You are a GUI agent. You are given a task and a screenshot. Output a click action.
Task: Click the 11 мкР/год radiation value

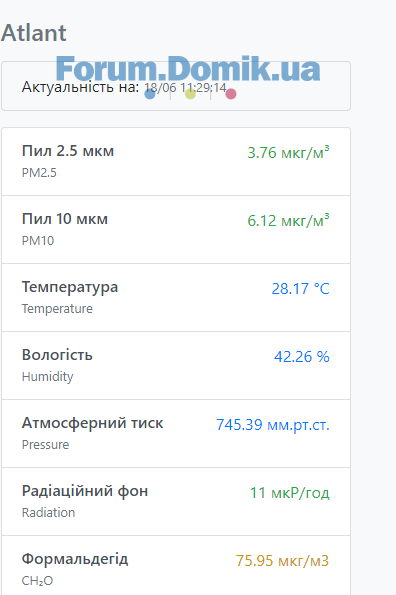pyautogui.click(x=290, y=493)
